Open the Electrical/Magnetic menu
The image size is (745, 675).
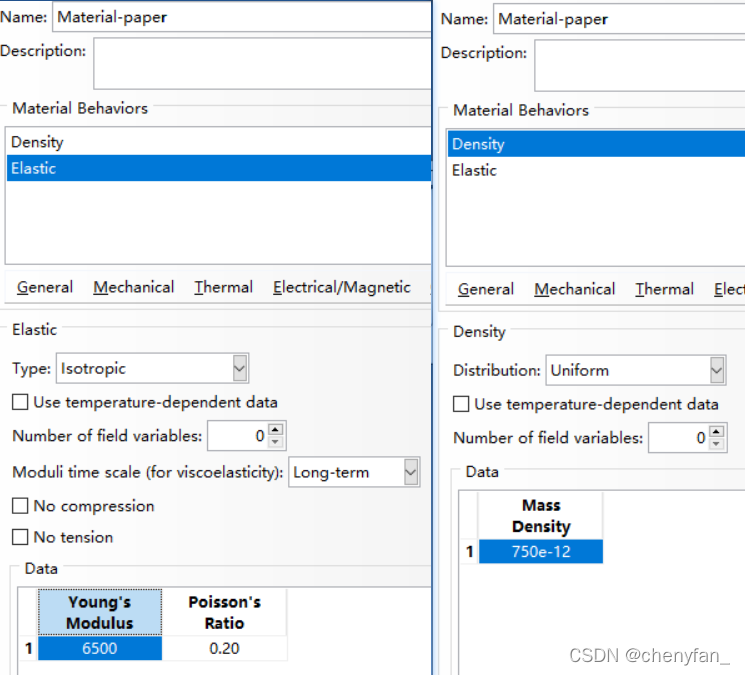pyautogui.click(x=341, y=288)
